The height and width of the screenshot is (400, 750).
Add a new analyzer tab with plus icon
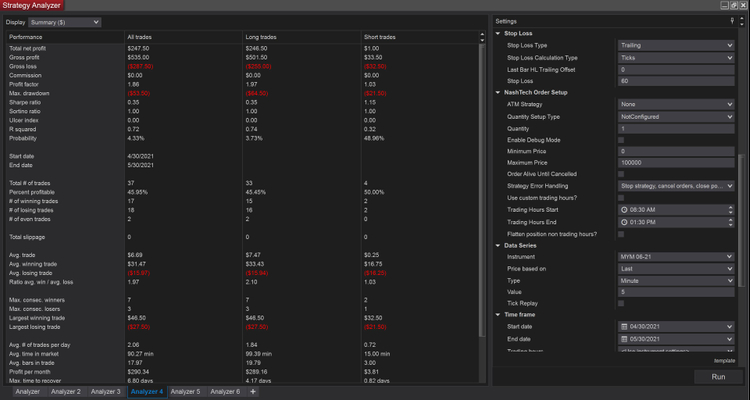[252, 392]
